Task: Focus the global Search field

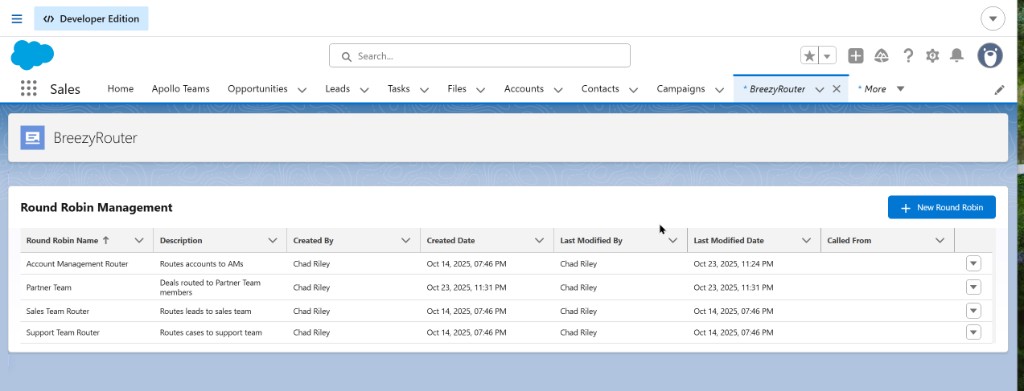Action: click(x=480, y=55)
